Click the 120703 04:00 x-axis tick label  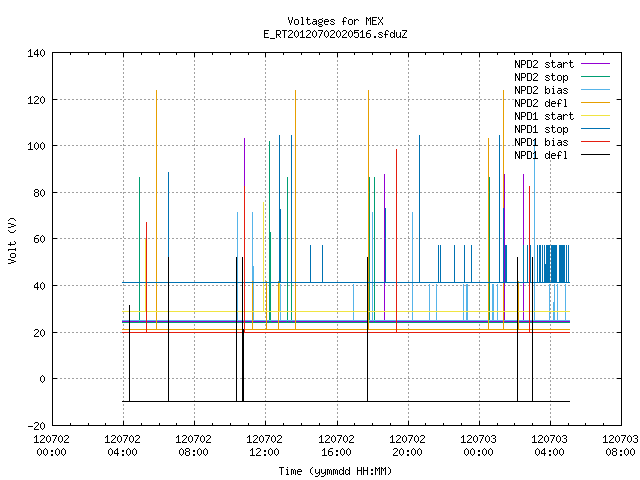pos(549,446)
